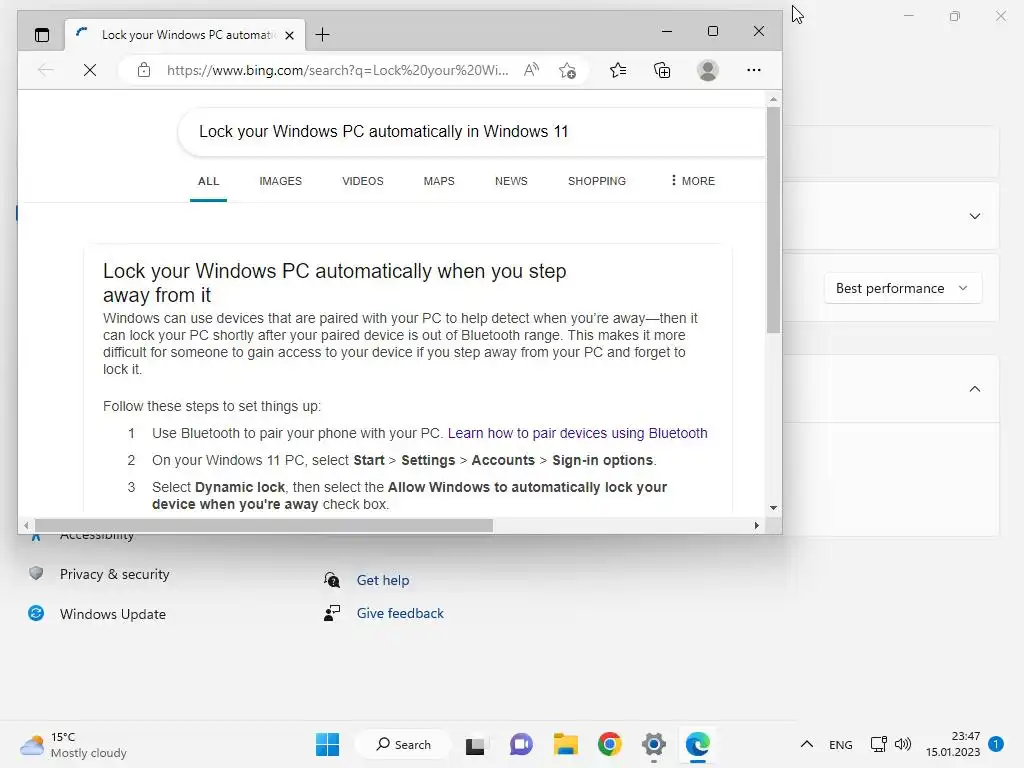Open the clock and calendar 23:47
Screen dimensions: 1024x768
tap(953, 744)
